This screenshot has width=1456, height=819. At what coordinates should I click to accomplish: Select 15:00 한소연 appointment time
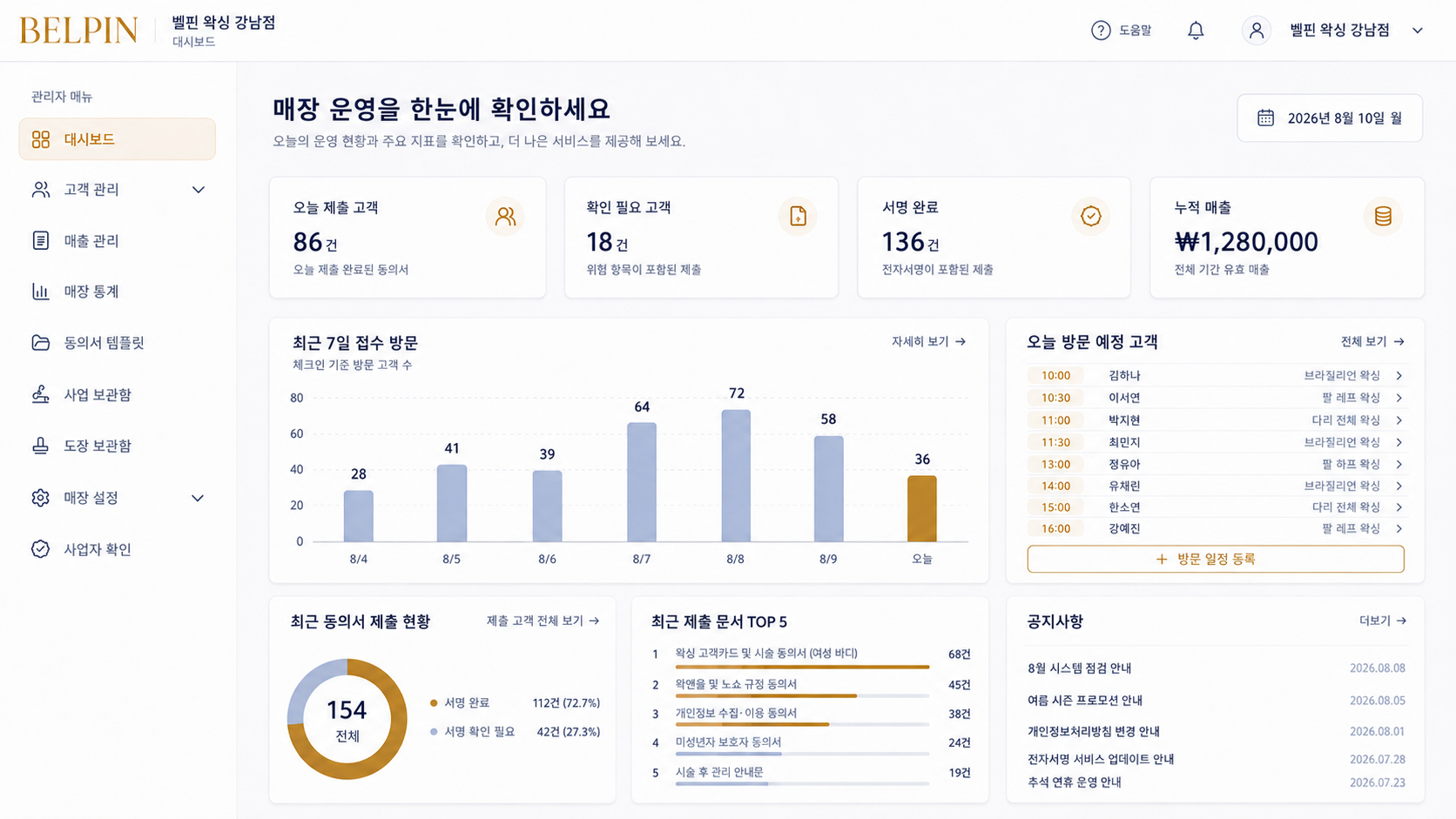click(1055, 507)
